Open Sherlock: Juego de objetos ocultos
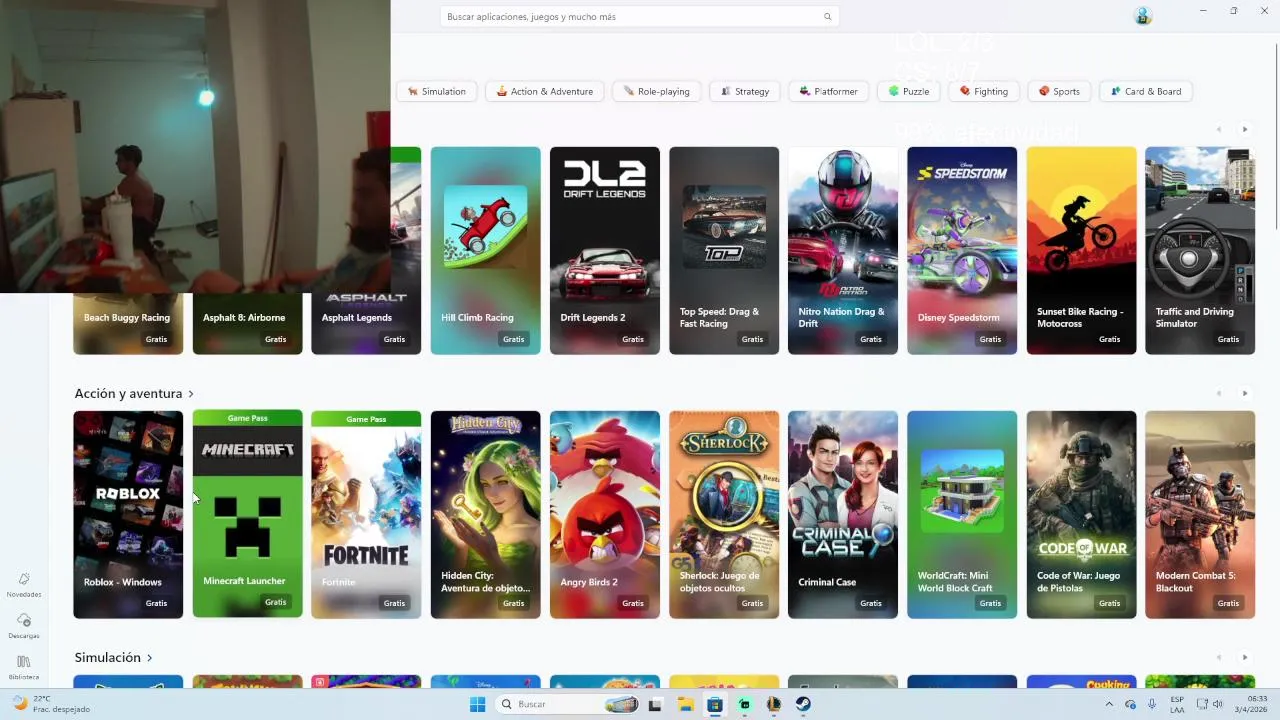 723,515
